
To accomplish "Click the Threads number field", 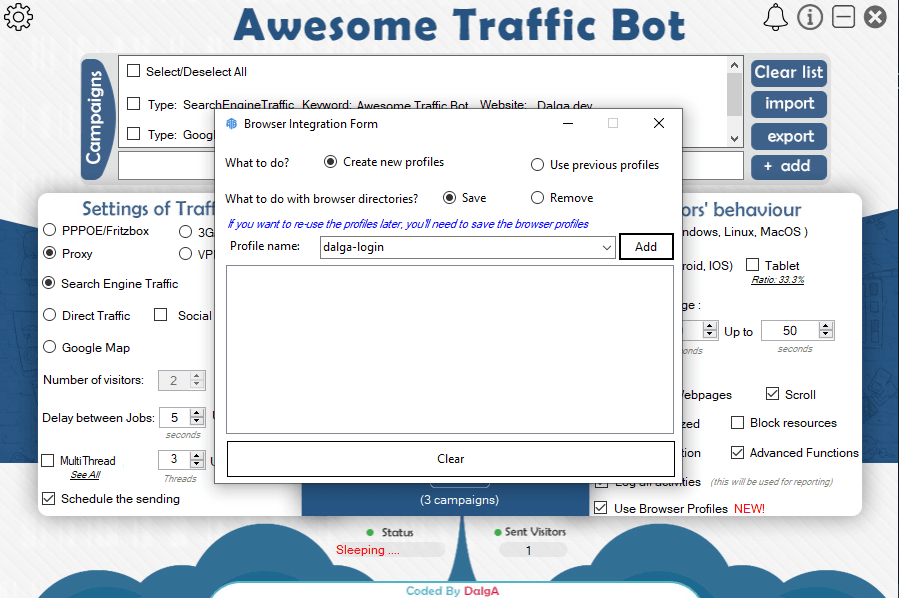I will click(x=174, y=459).
